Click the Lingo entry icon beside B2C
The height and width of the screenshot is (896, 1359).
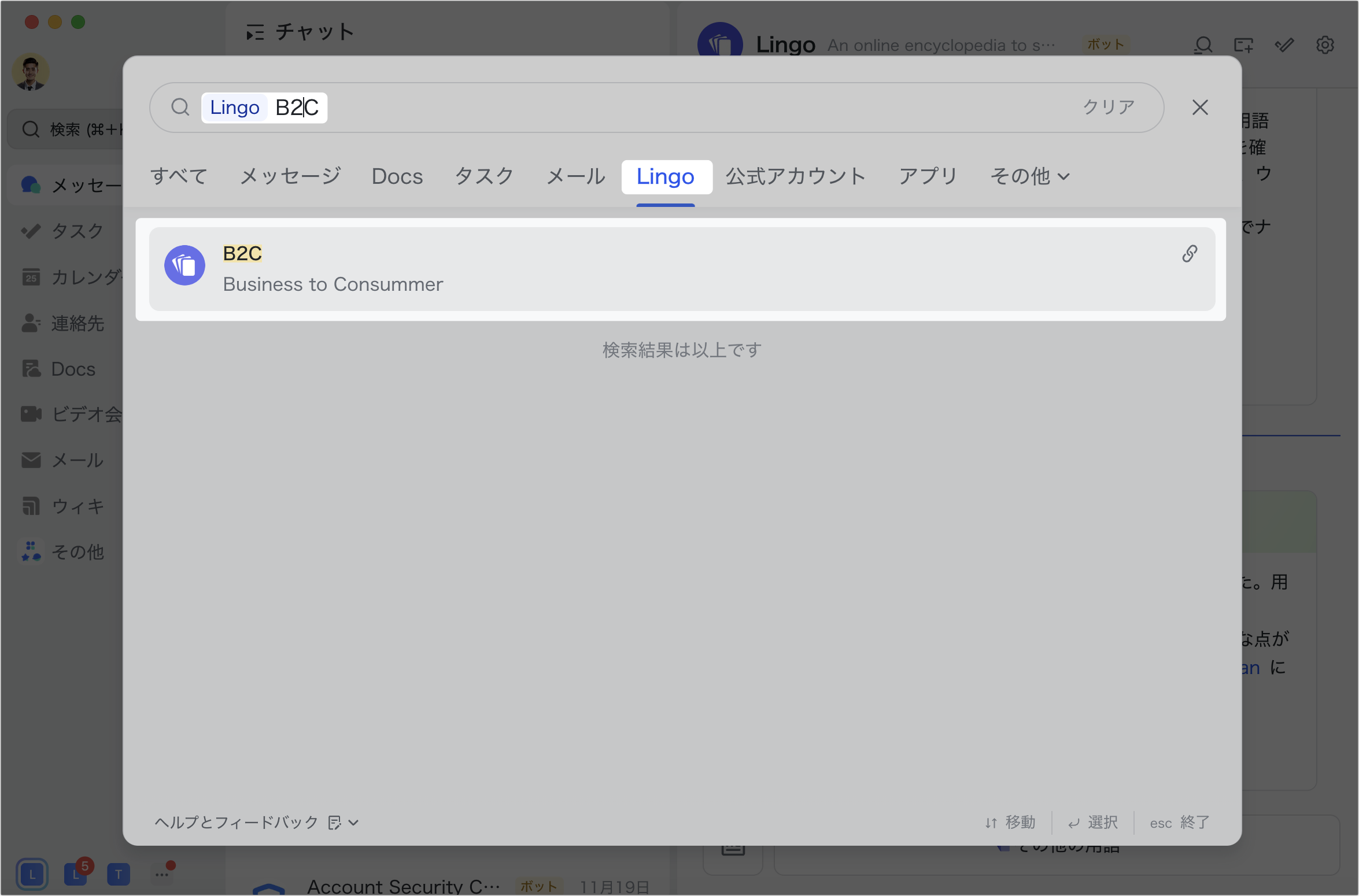[x=185, y=266]
